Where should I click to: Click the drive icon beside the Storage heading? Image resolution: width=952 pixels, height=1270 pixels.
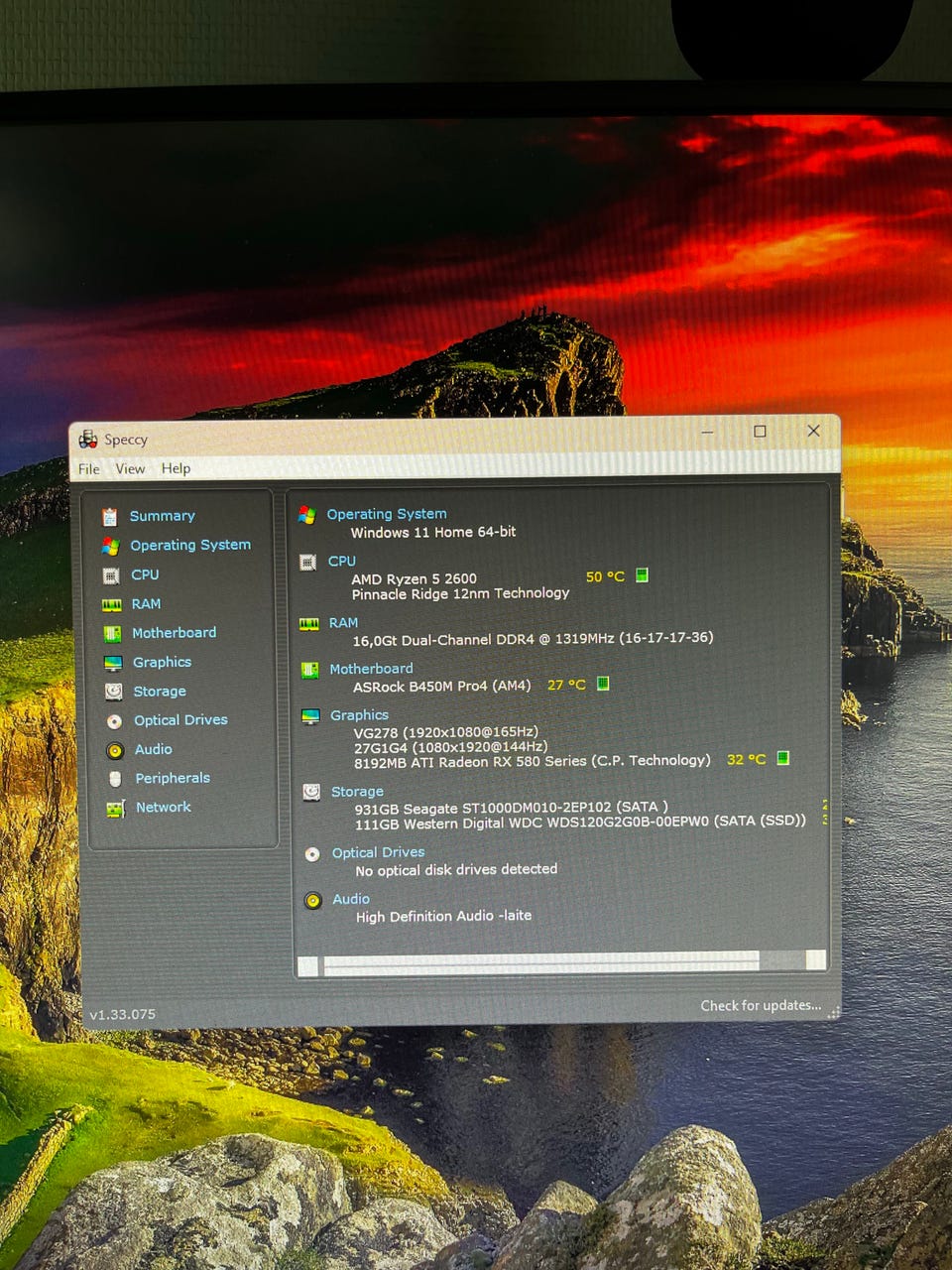[311, 792]
